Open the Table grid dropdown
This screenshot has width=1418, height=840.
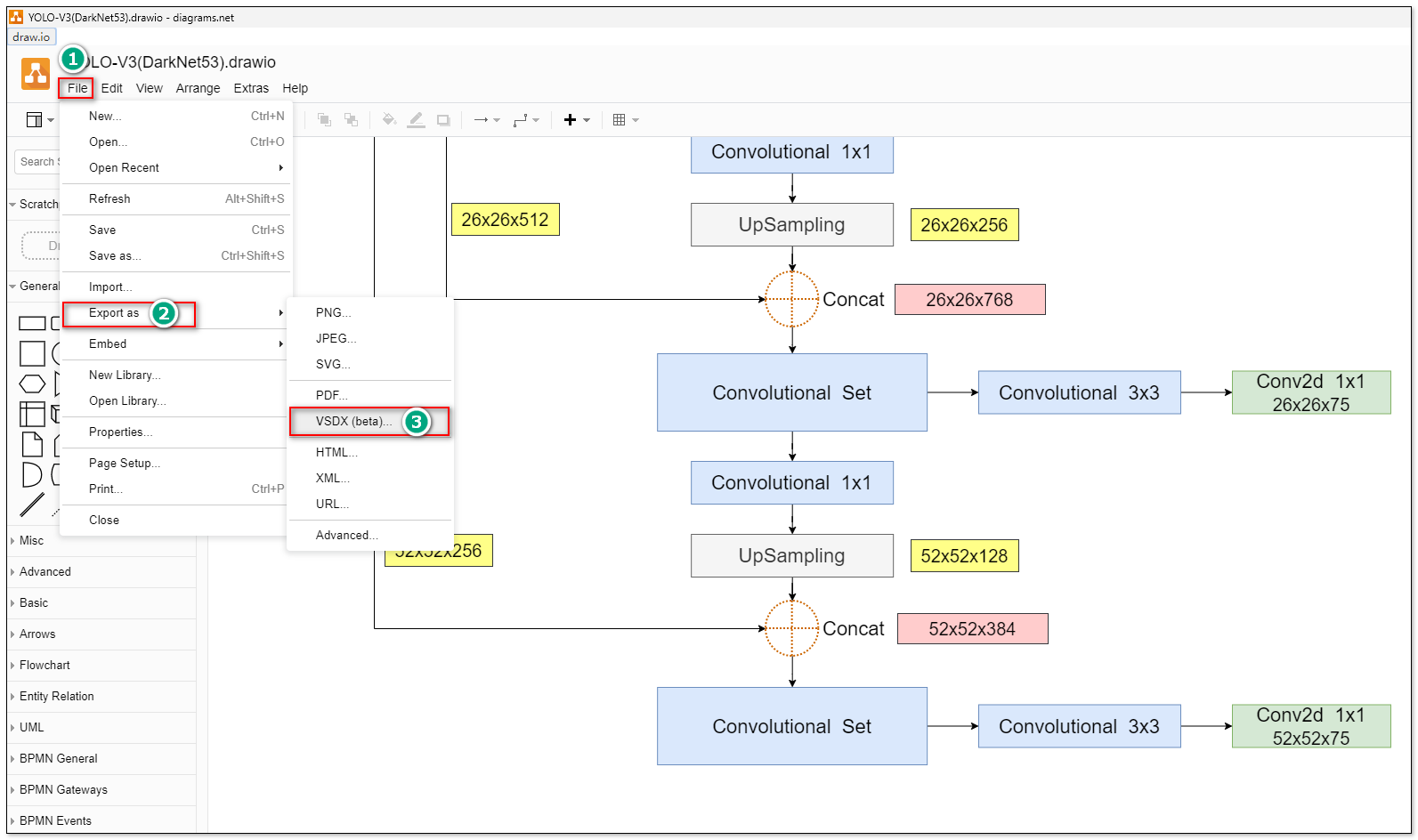tap(626, 119)
